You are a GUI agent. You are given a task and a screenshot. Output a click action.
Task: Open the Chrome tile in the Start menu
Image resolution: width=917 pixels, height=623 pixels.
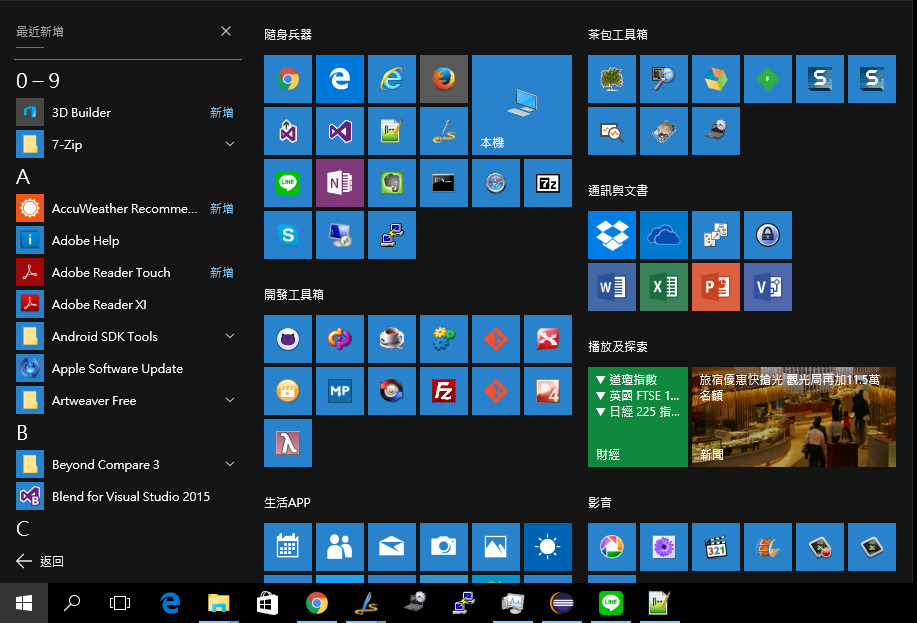[288, 79]
